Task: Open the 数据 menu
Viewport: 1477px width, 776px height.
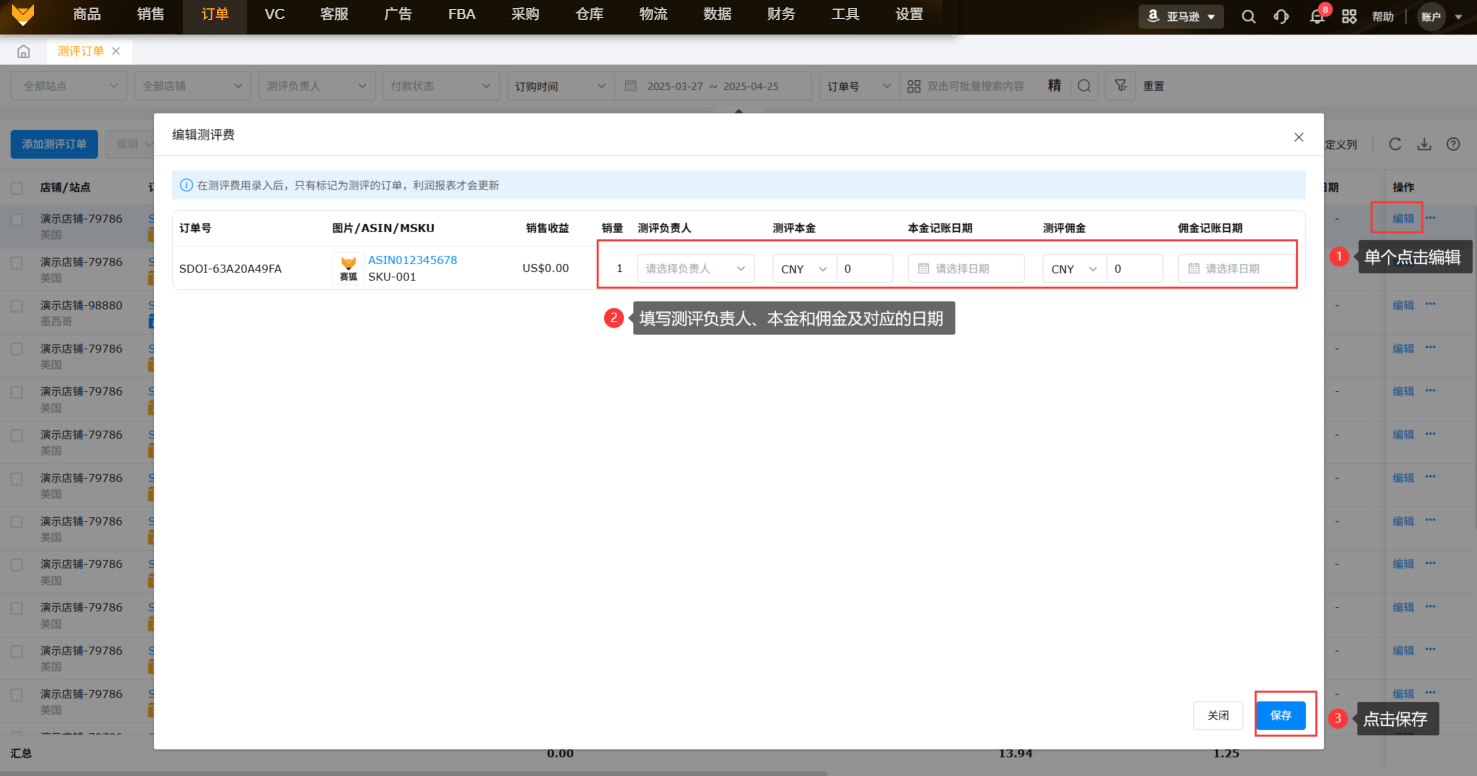Action: coord(717,15)
